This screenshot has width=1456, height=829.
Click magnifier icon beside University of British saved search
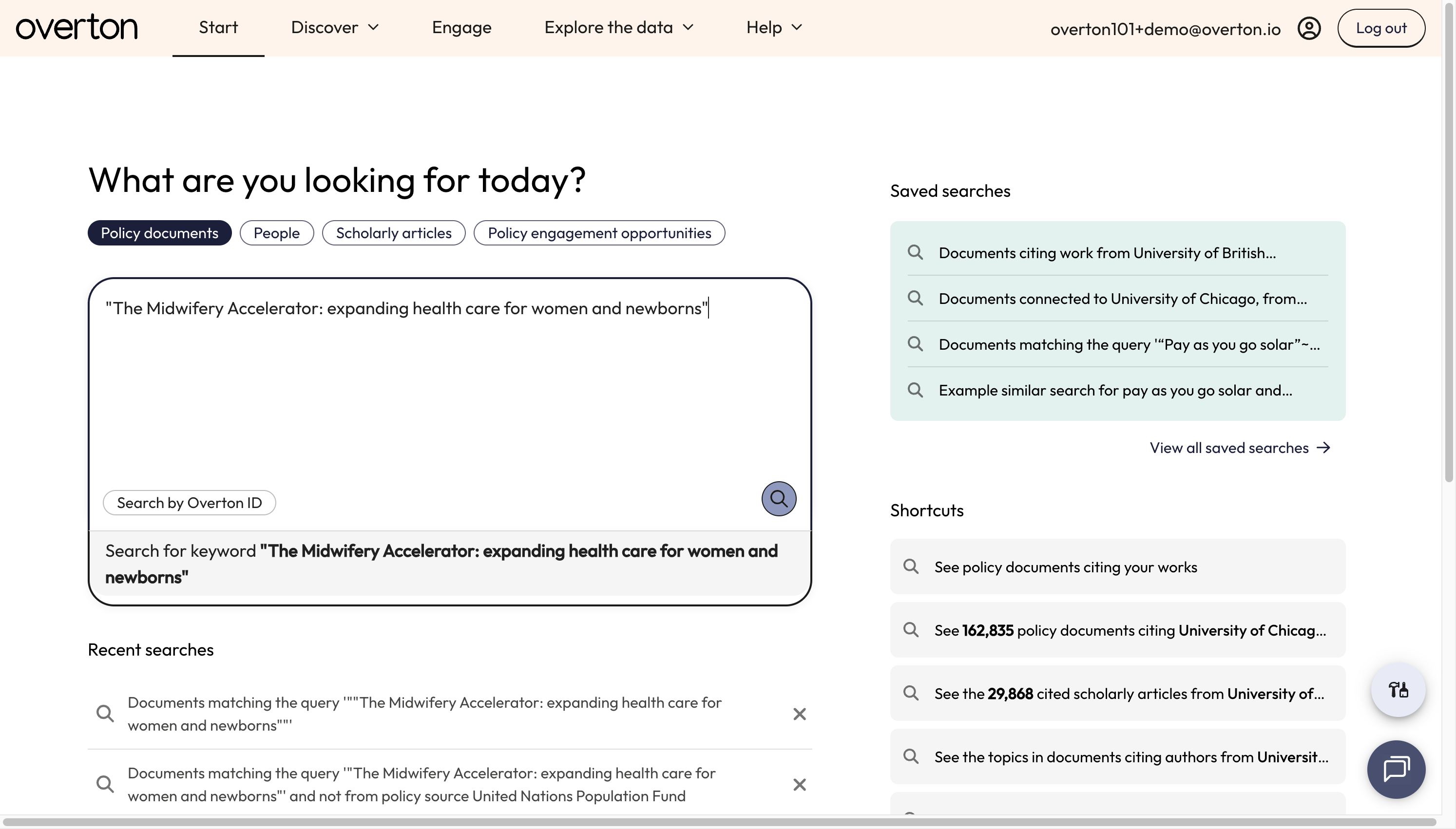click(x=915, y=252)
